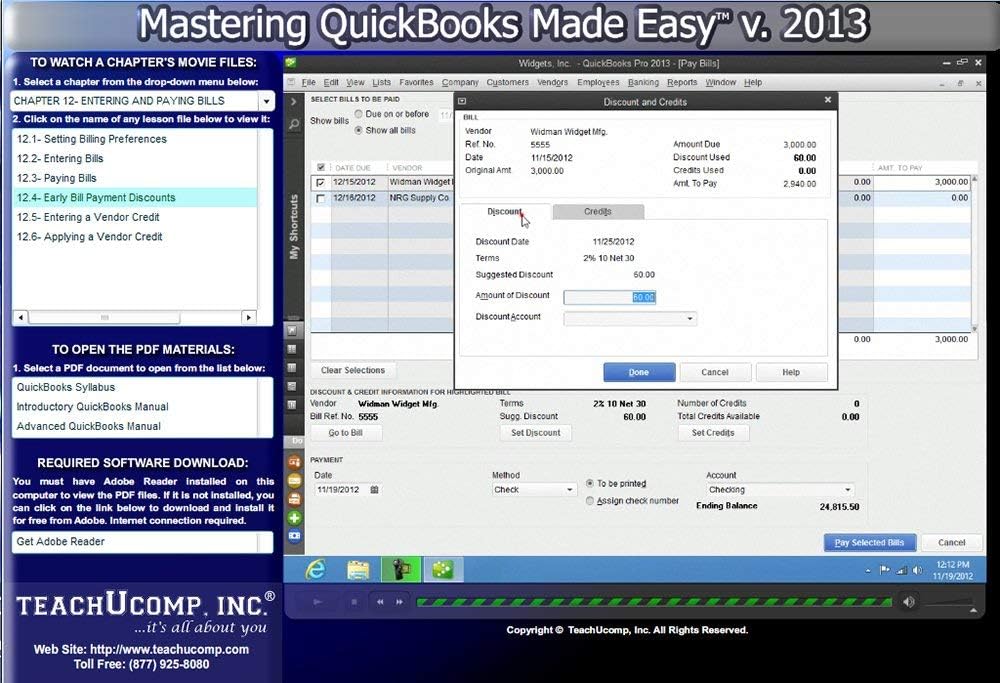Click the lesson list right scroll arrow
This screenshot has height=683, width=1000.
click(x=249, y=317)
